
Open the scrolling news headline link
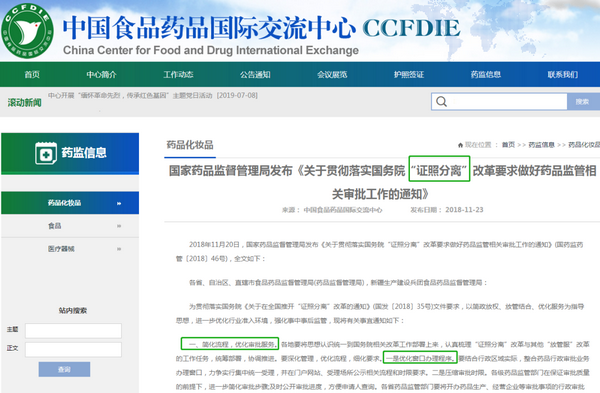coord(153,95)
